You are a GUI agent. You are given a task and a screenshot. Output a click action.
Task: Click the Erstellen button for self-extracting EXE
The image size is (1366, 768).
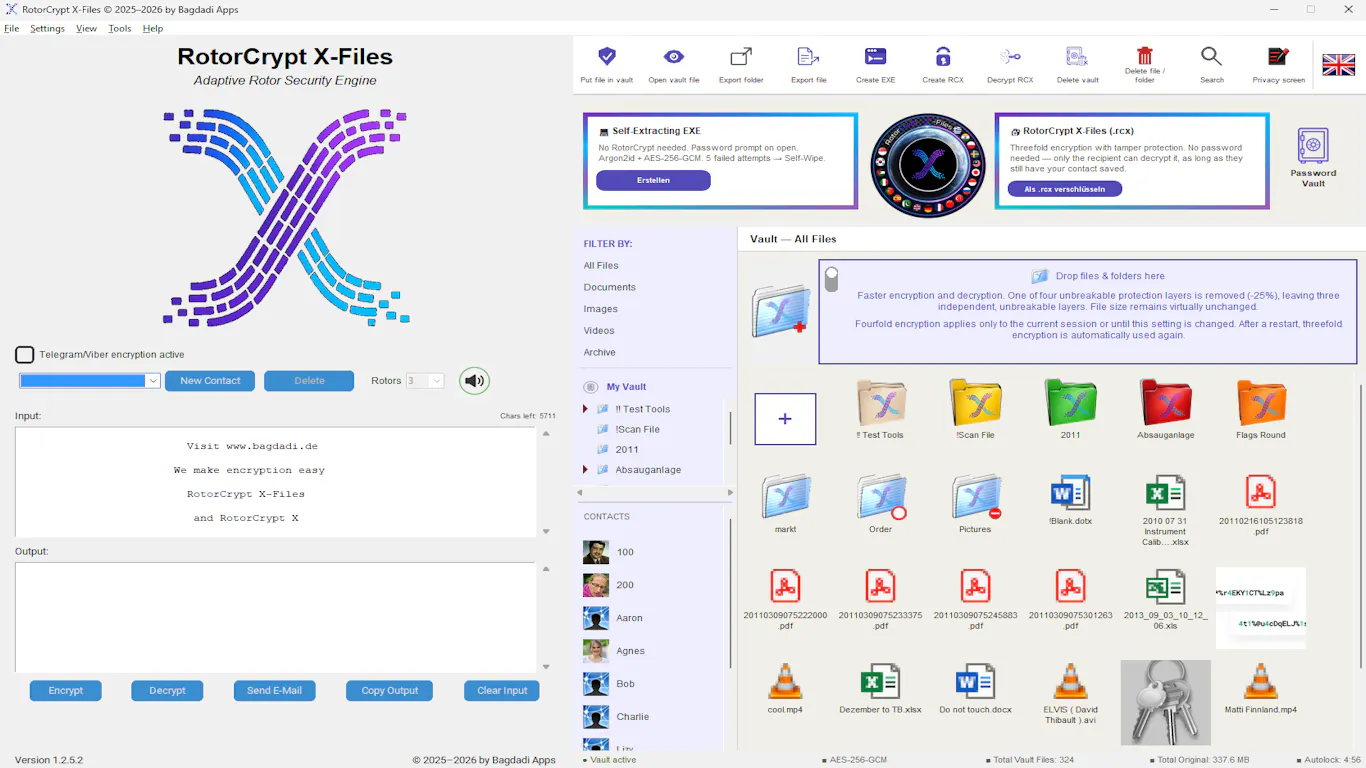[653, 181]
